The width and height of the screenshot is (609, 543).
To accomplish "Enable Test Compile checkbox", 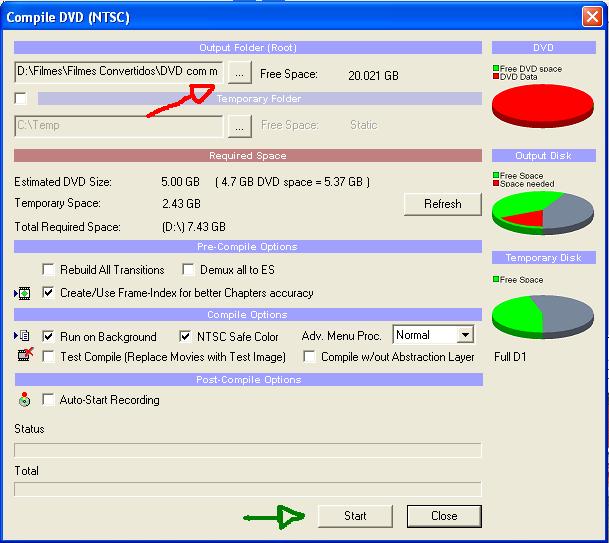I will (48, 356).
